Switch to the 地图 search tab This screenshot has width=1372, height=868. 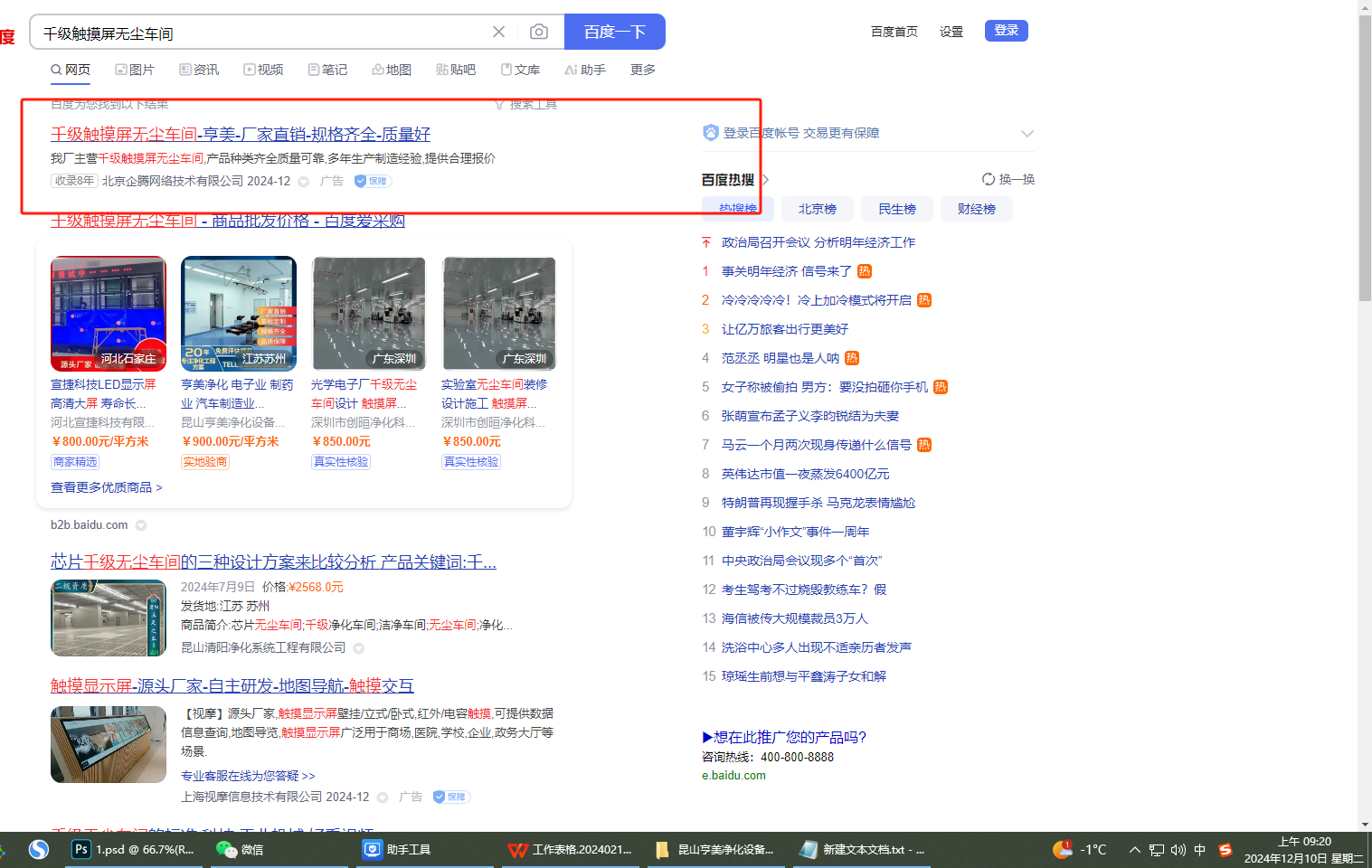coord(392,70)
